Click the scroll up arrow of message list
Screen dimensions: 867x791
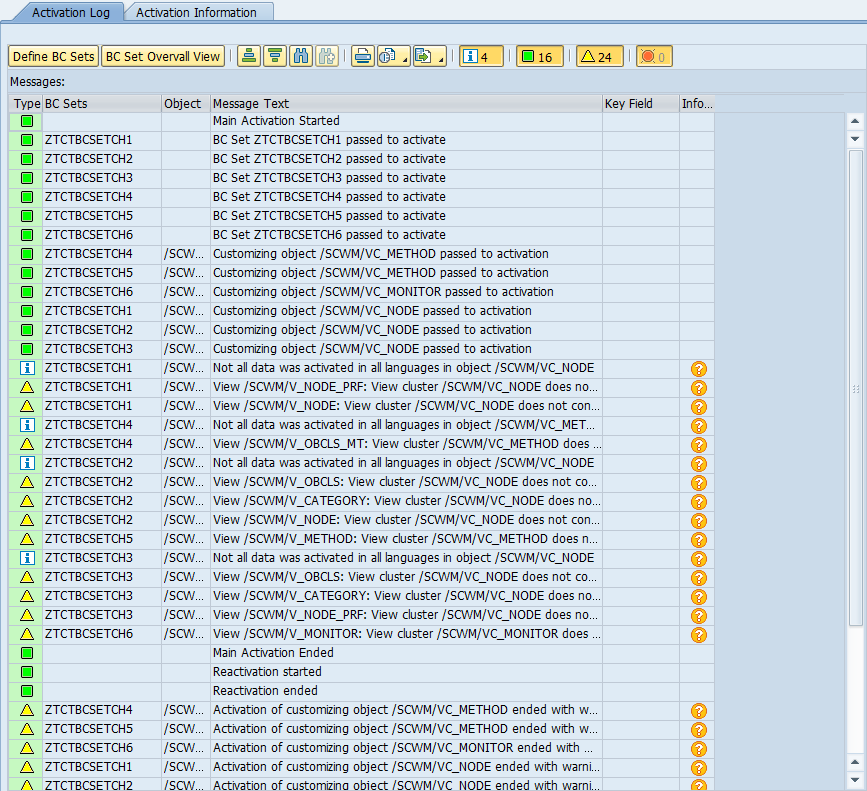coord(855,122)
